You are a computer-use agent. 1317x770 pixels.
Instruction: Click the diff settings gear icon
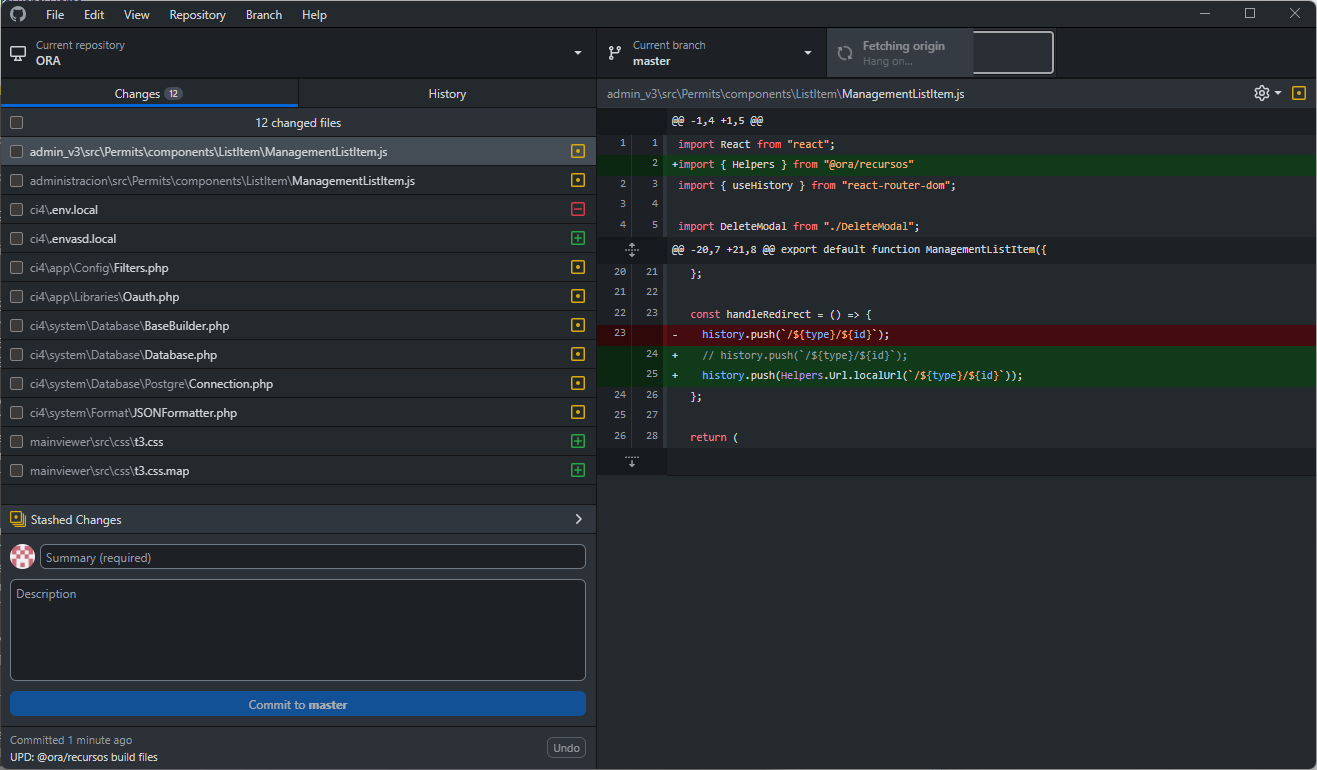pyautogui.click(x=1262, y=93)
